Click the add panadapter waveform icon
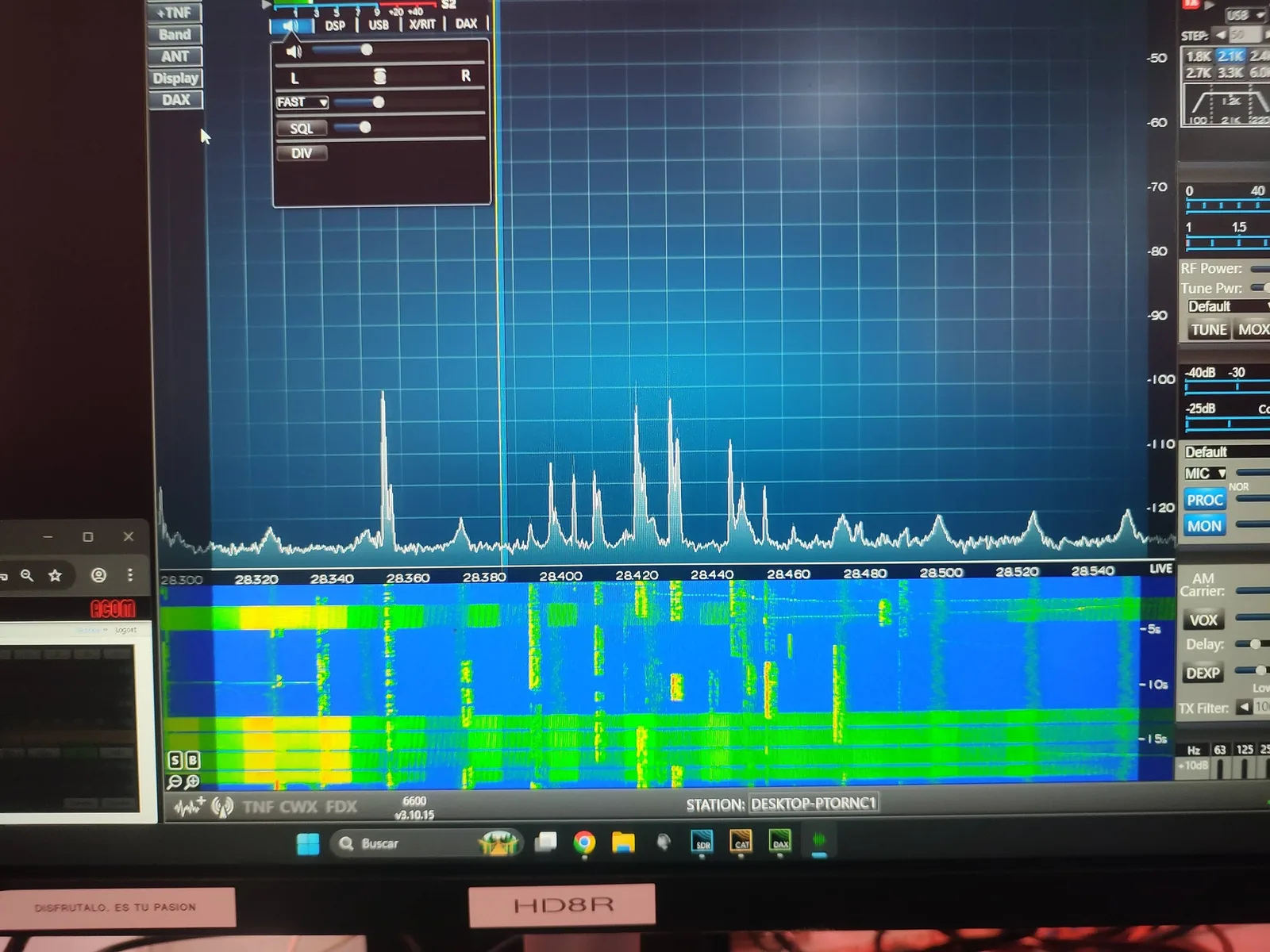 click(189, 808)
